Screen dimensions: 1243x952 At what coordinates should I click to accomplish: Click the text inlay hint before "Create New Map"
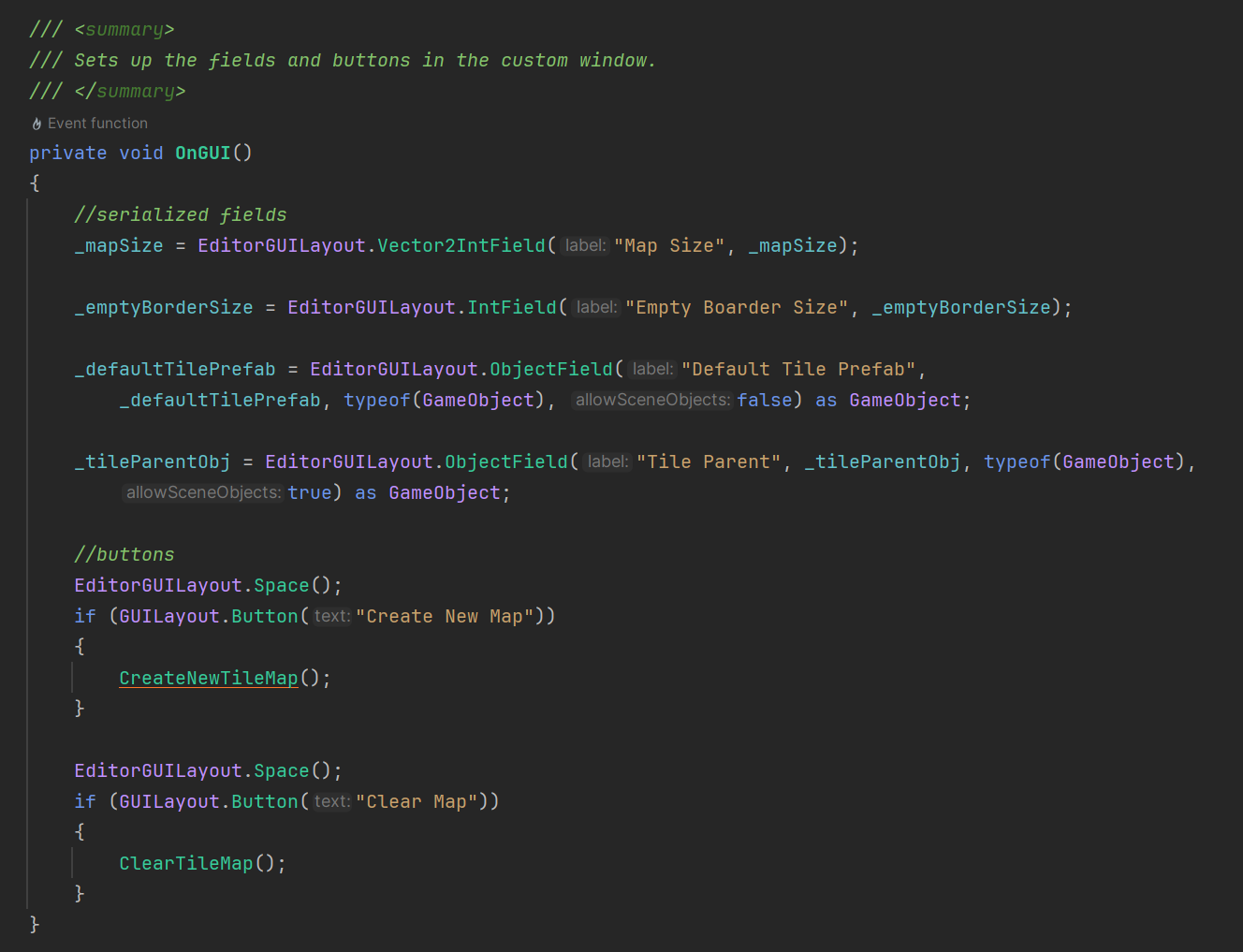[331, 616]
